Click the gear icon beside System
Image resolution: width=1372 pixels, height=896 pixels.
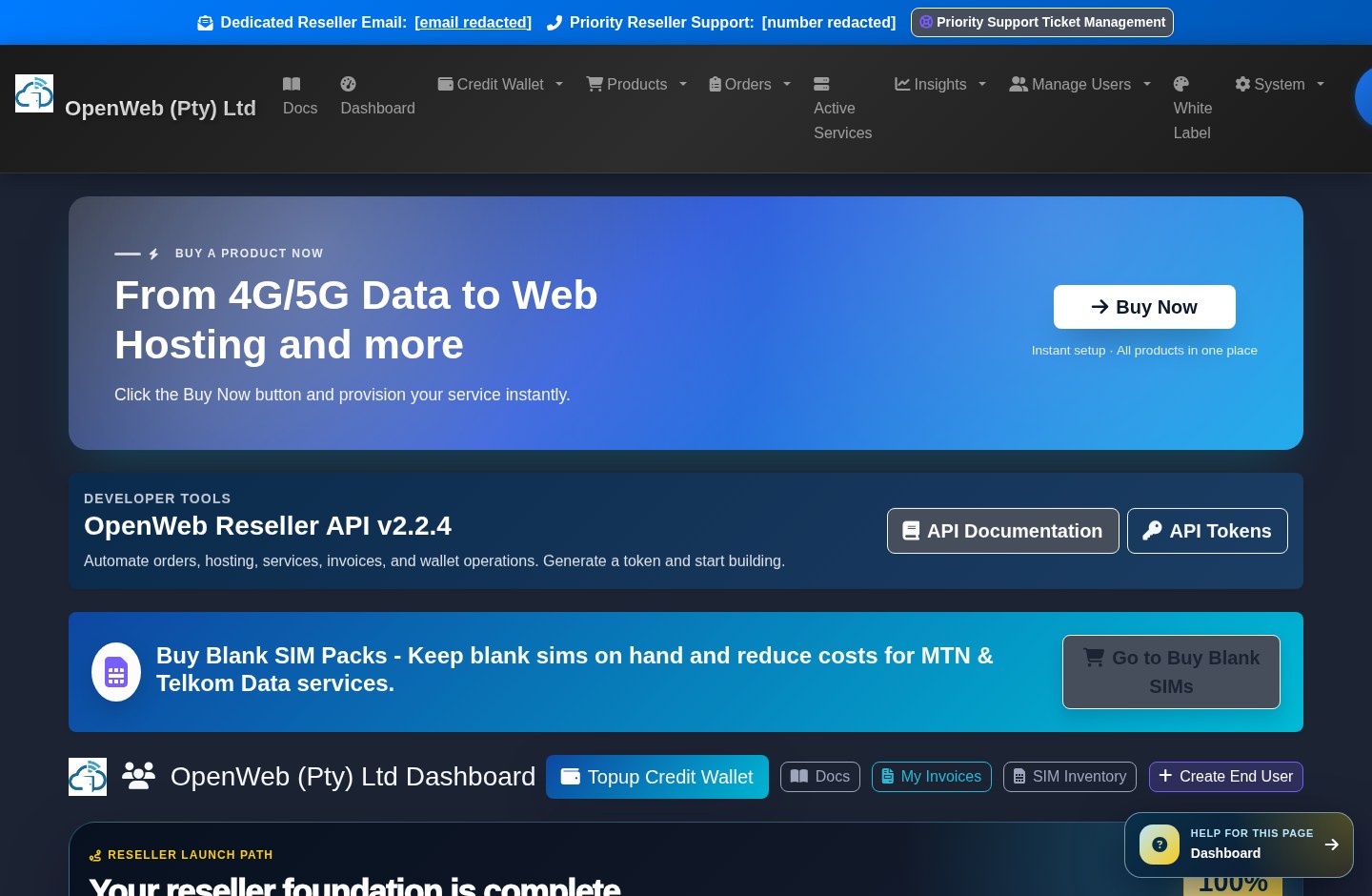click(1242, 84)
